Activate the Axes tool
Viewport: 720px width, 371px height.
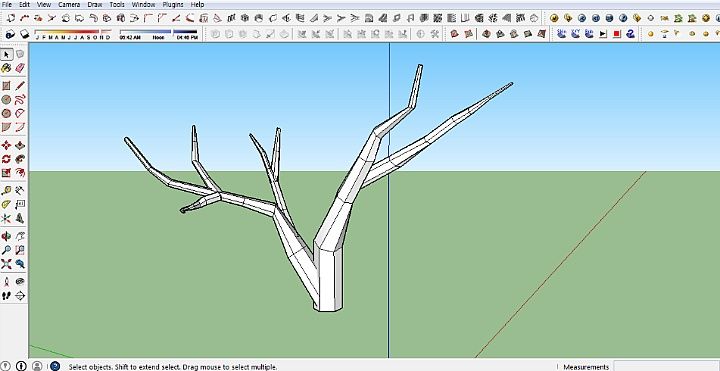tap(6, 218)
